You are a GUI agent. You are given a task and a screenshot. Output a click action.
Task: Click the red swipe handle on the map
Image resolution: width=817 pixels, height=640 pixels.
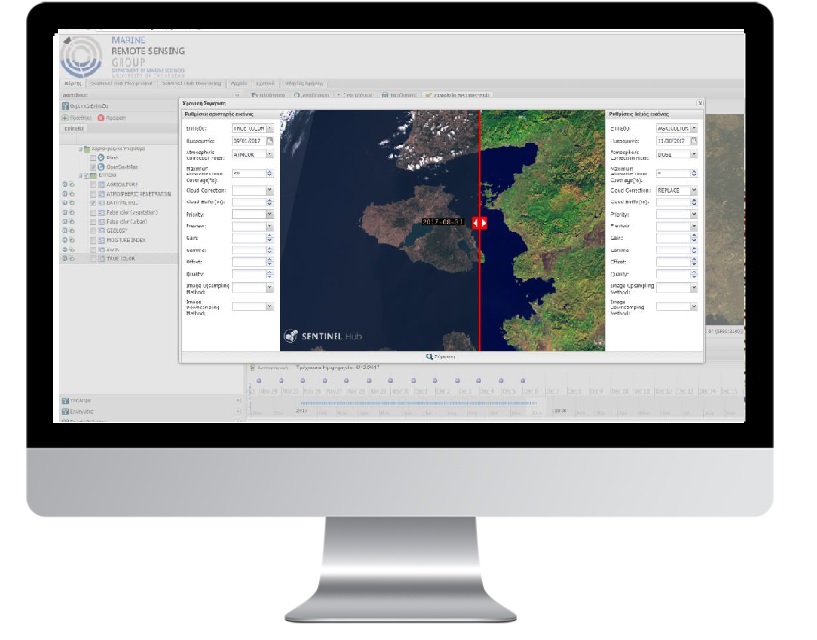point(480,223)
